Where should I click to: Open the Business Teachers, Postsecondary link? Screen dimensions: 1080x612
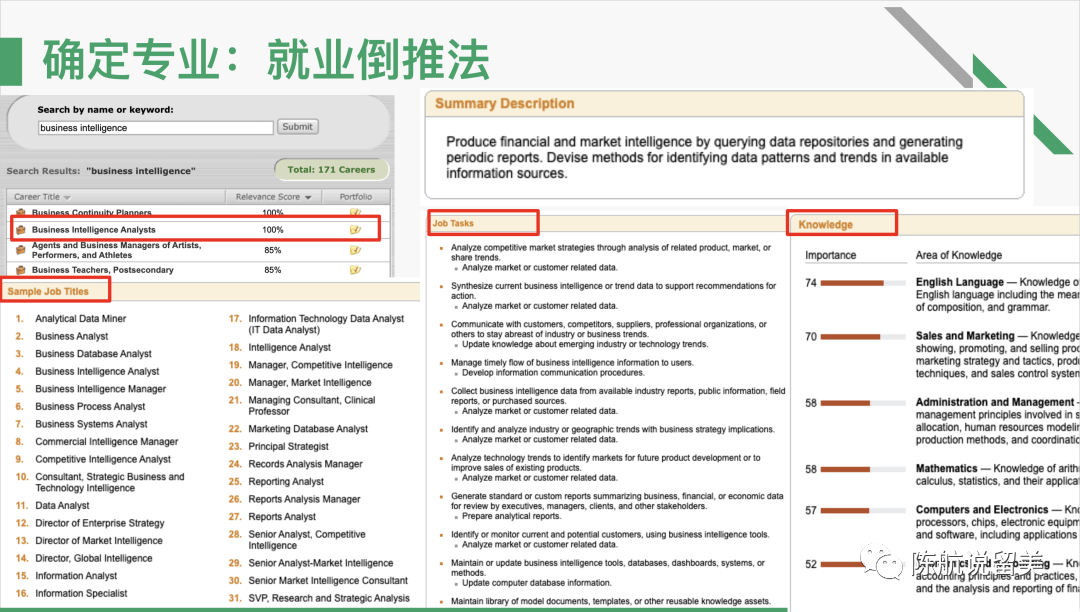pos(102,270)
